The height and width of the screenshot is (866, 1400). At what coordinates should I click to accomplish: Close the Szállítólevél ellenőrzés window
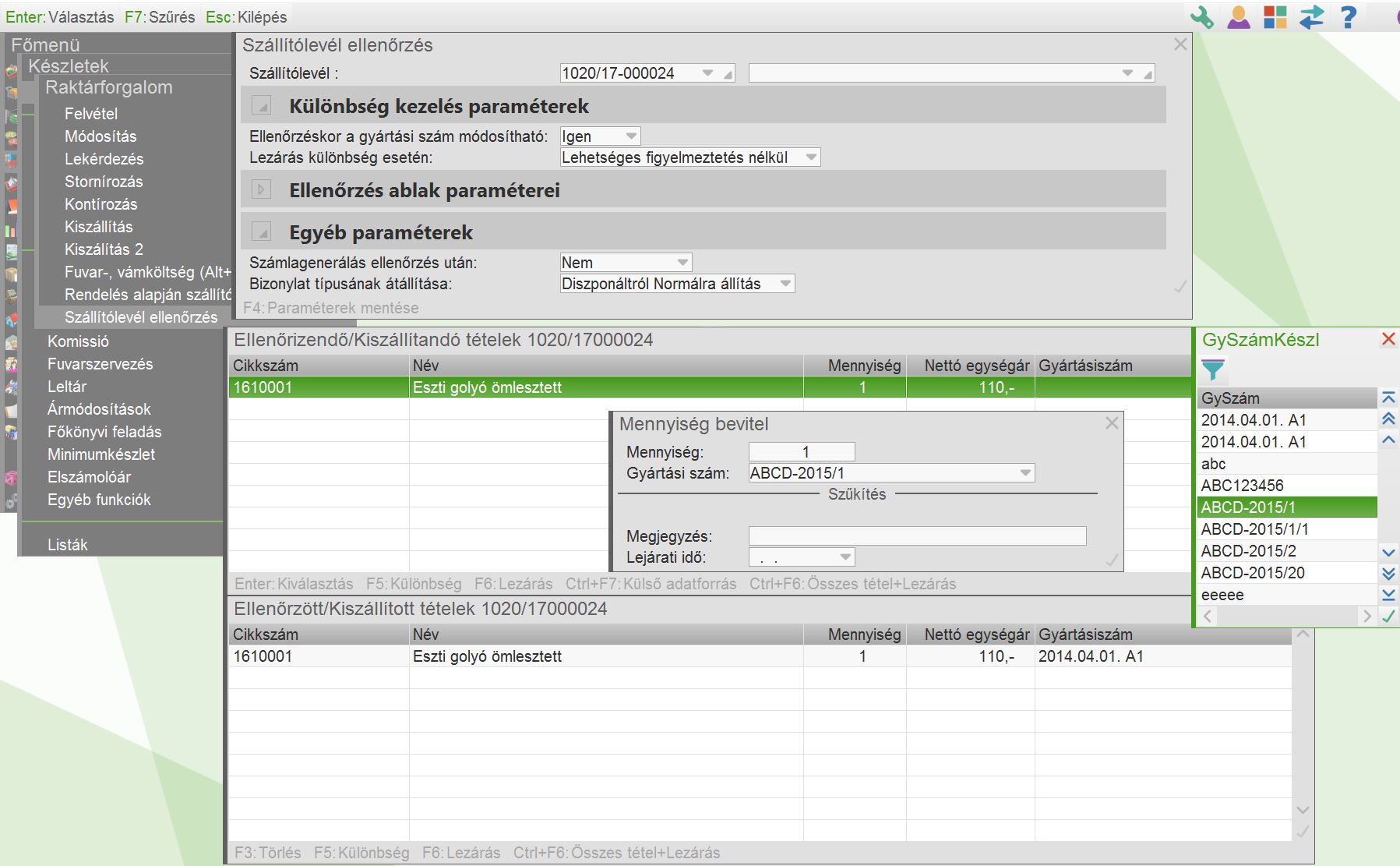click(x=1180, y=44)
